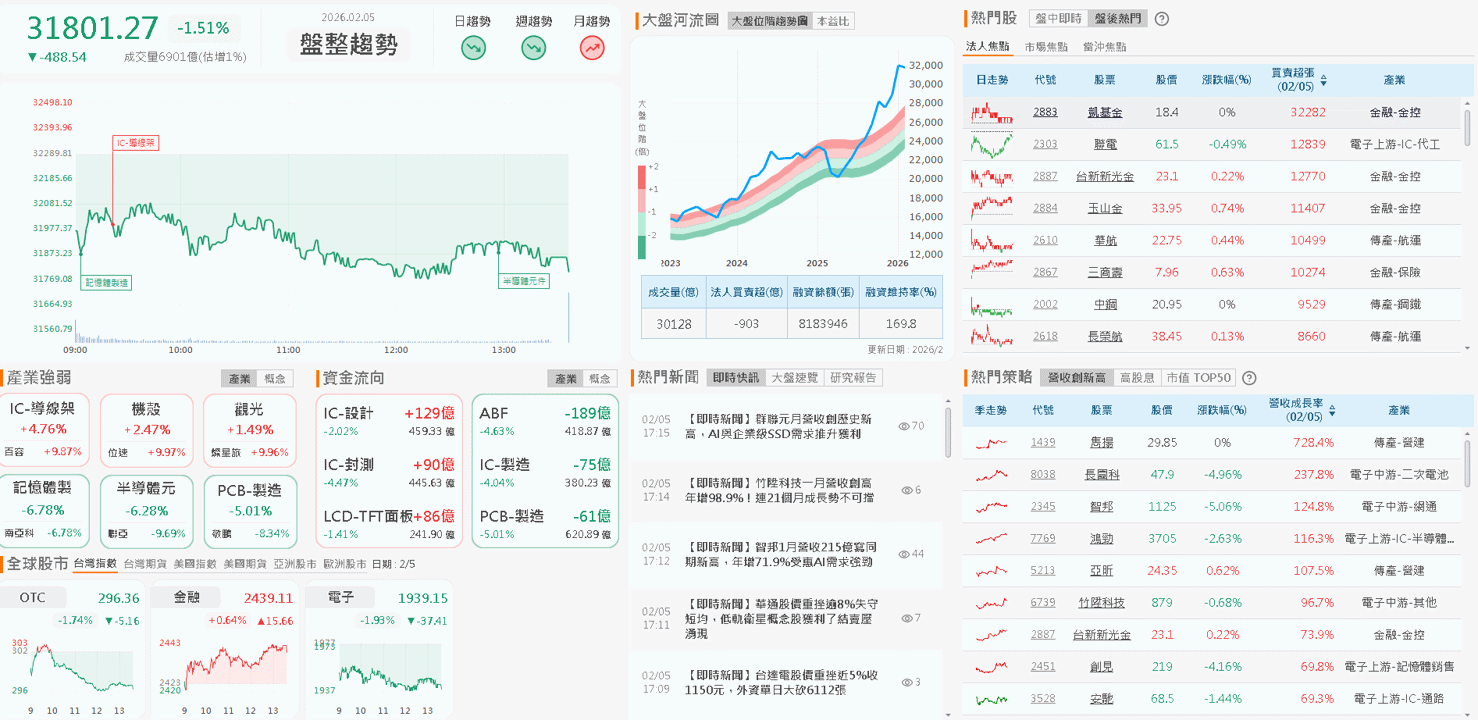This screenshot has width=1478, height=720.
Task: Sort hot stocks by 買賣超張 column arrow
Action: 1324,79
